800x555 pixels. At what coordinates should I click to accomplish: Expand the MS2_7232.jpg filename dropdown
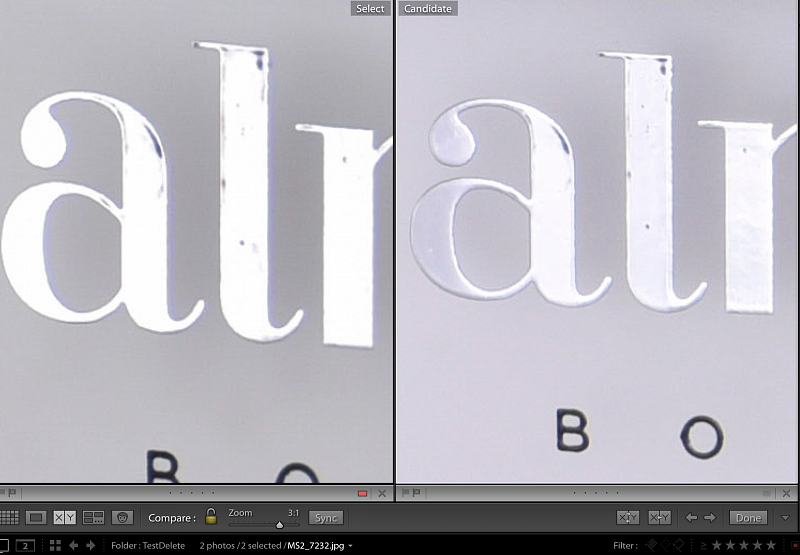coord(350,546)
